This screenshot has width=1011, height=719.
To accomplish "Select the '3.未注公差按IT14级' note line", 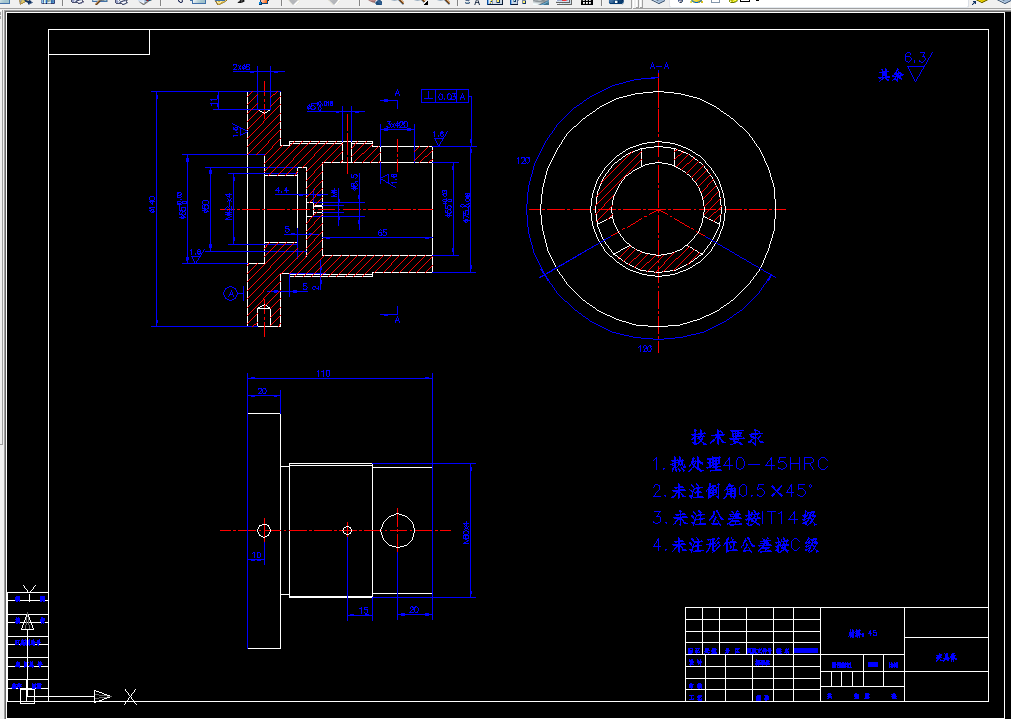I will click(x=734, y=518).
